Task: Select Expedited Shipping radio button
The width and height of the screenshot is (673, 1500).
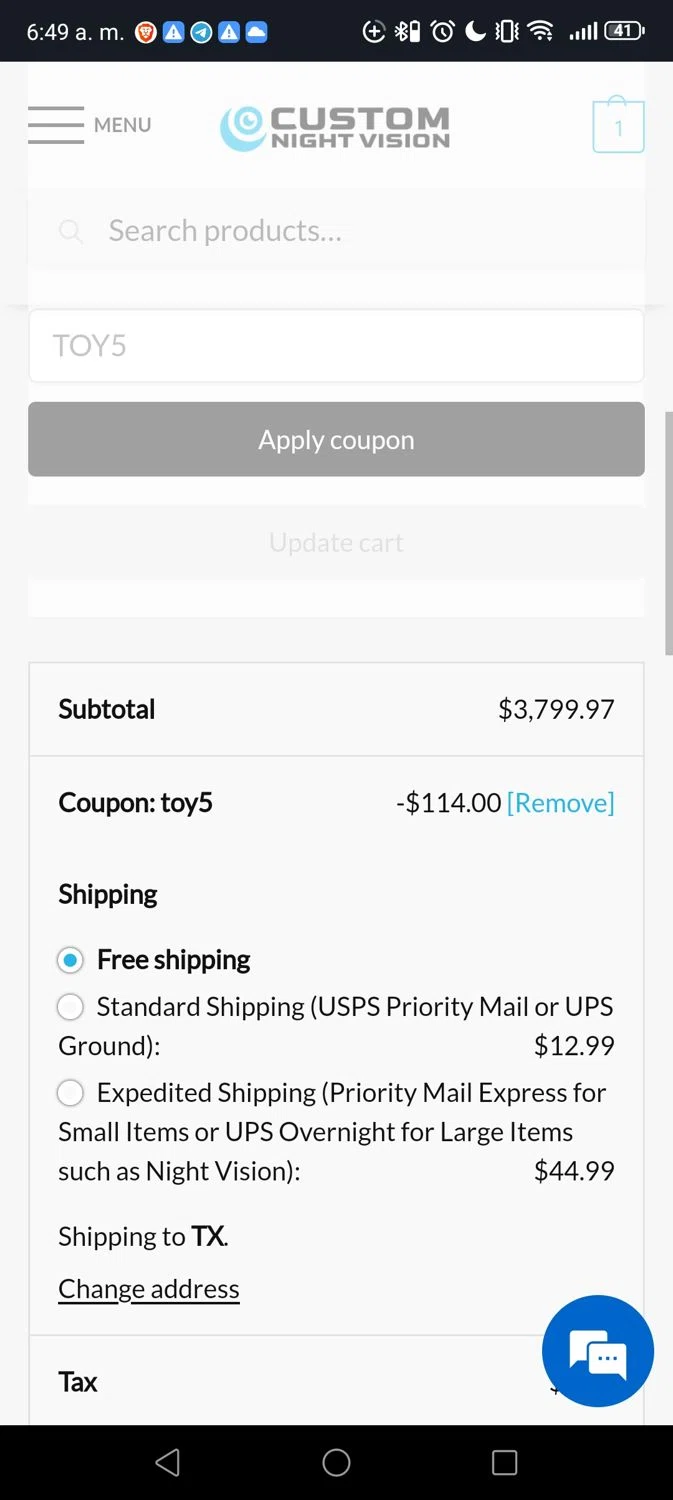Action: 70,1093
